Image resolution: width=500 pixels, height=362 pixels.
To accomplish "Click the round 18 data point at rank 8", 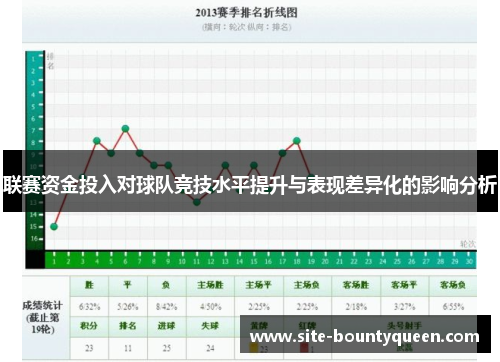I will point(297,141).
